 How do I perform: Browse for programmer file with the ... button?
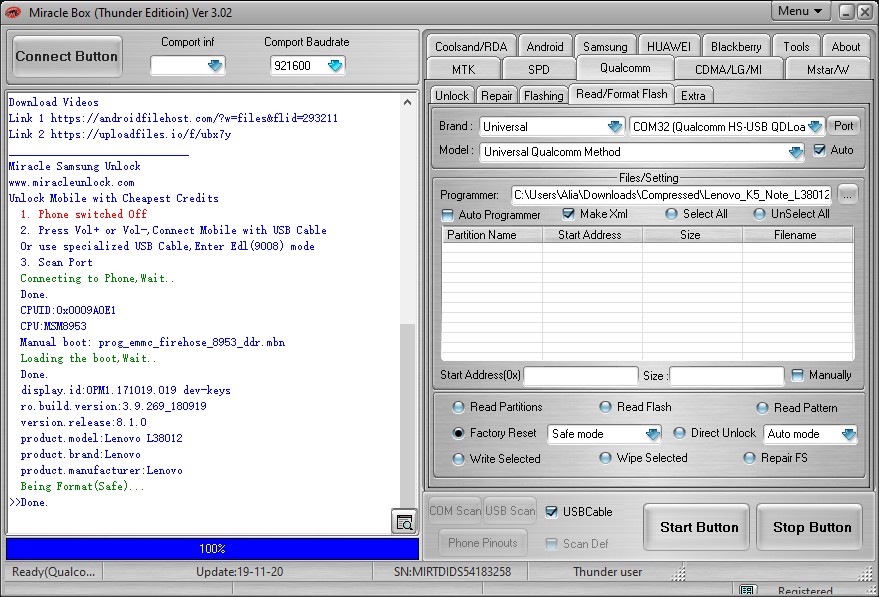coord(847,195)
